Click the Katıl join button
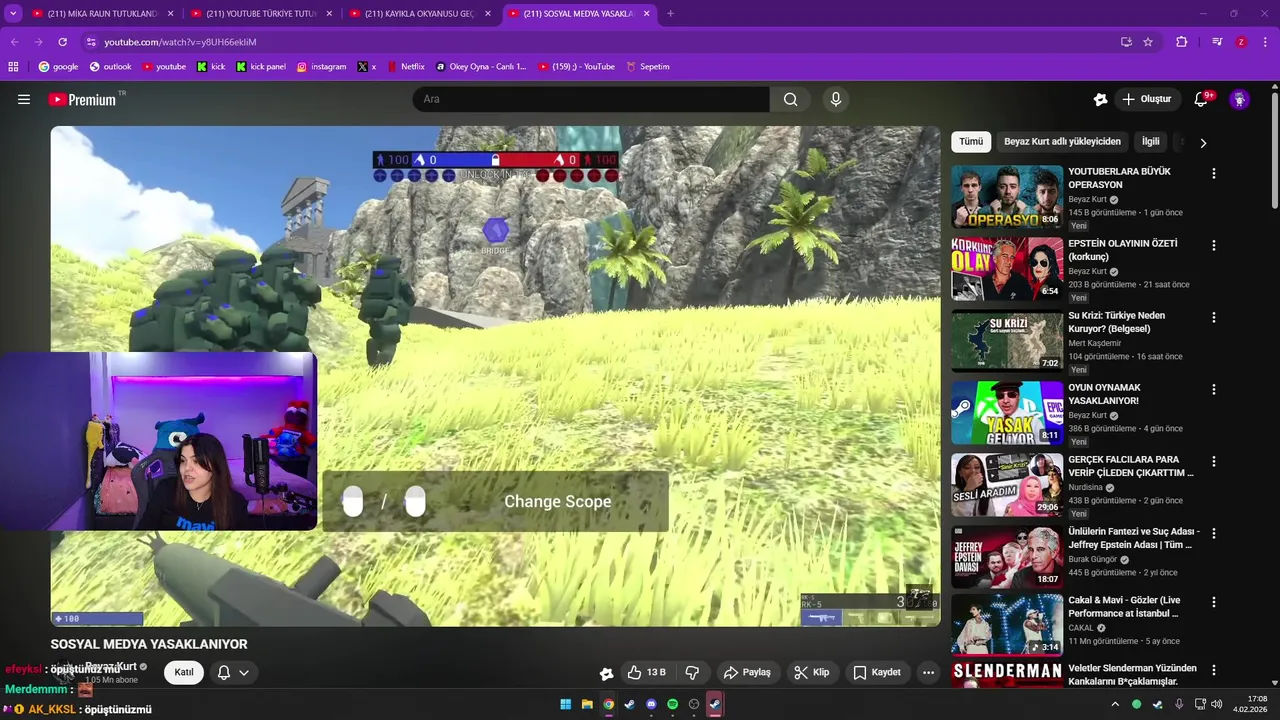This screenshot has height=720, width=1280. pos(184,672)
